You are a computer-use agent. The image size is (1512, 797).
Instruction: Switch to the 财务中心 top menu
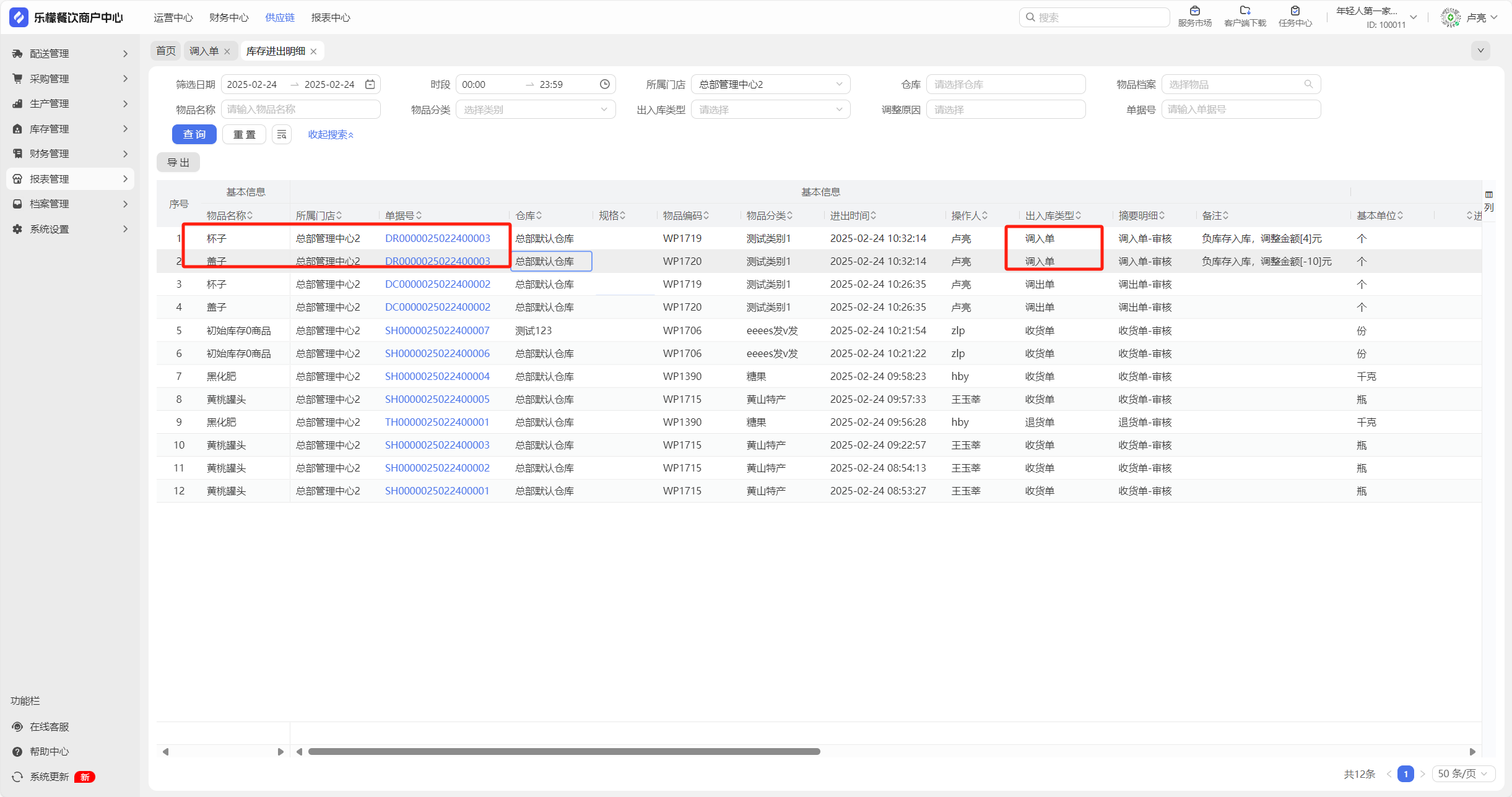pos(228,17)
